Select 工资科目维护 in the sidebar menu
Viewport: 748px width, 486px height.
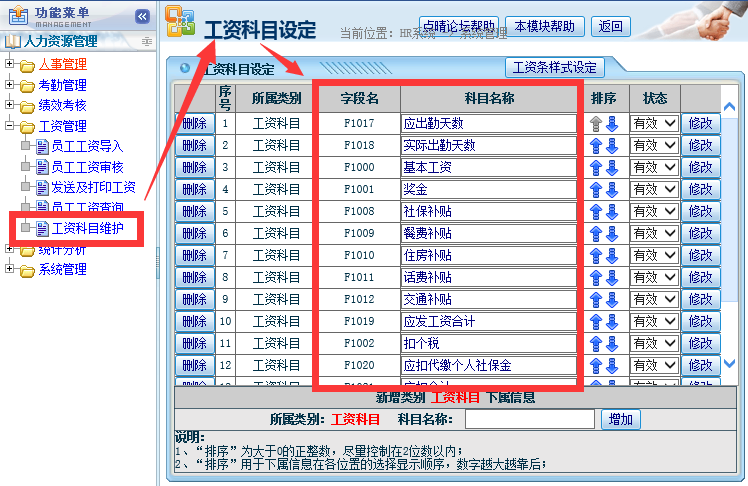click(87, 228)
